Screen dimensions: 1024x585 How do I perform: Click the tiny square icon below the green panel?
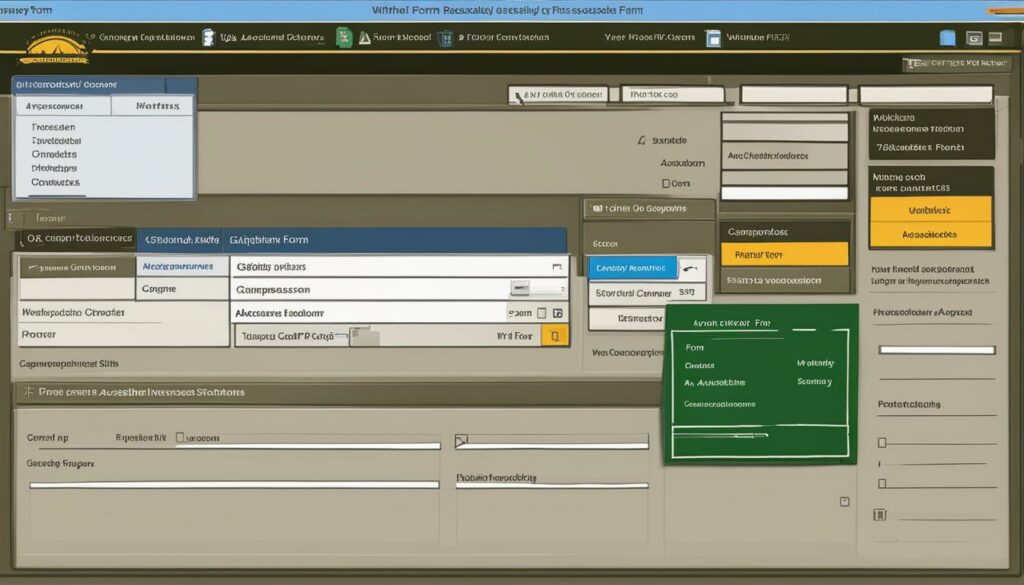844,501
